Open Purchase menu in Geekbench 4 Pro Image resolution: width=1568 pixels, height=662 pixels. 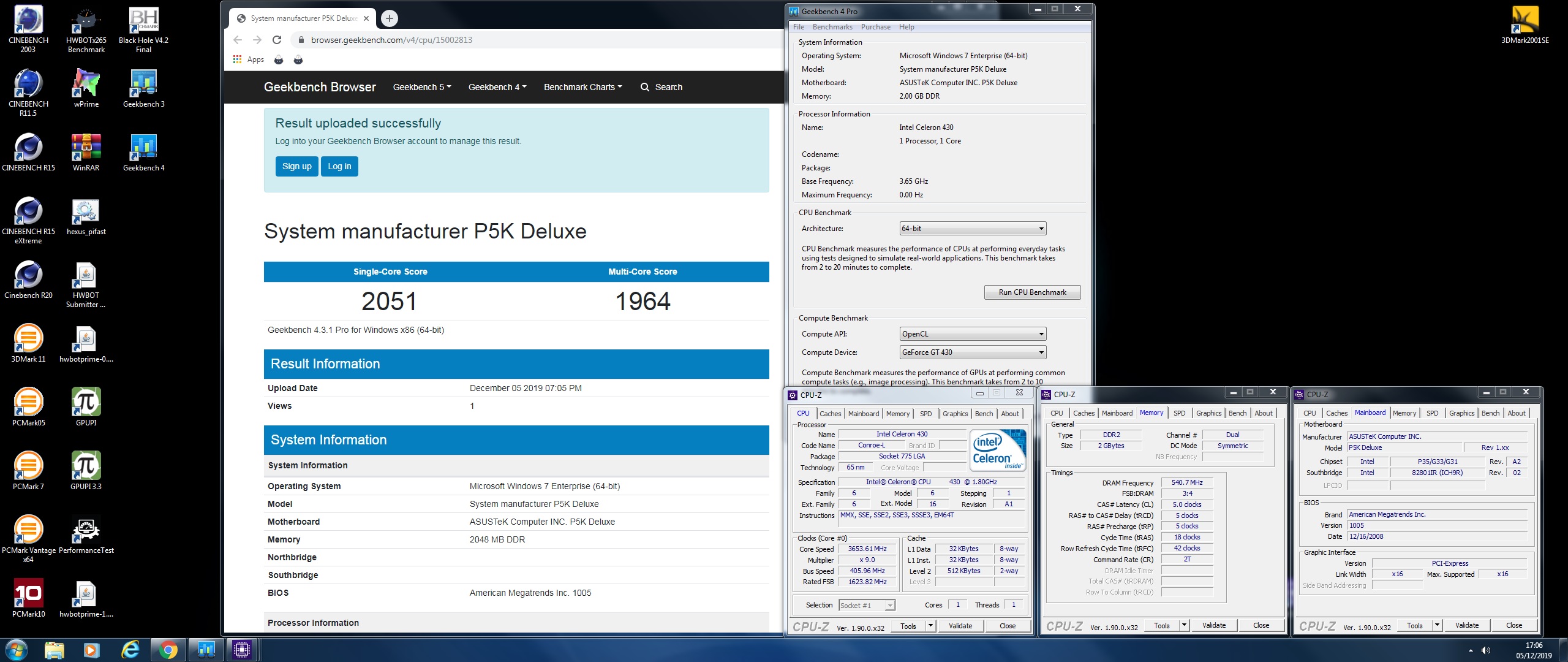tap(876, 27)
